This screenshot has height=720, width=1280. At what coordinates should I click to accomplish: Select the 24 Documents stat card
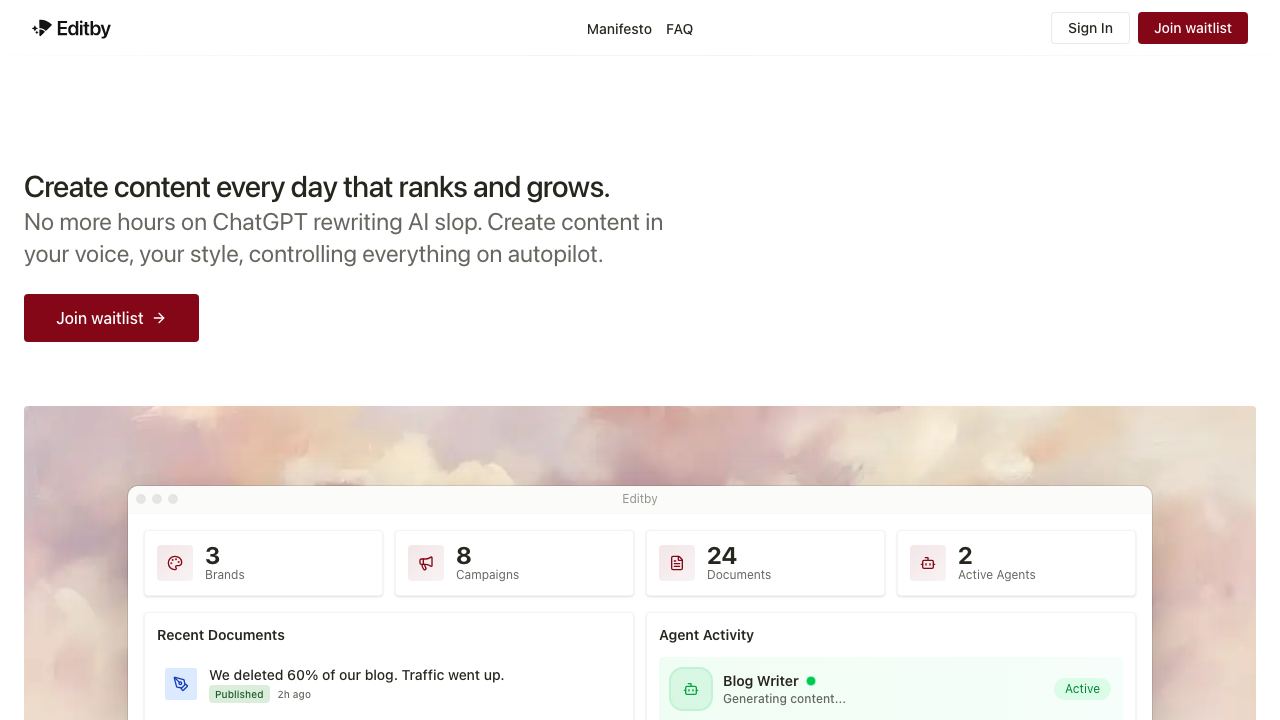pos(766,563)
